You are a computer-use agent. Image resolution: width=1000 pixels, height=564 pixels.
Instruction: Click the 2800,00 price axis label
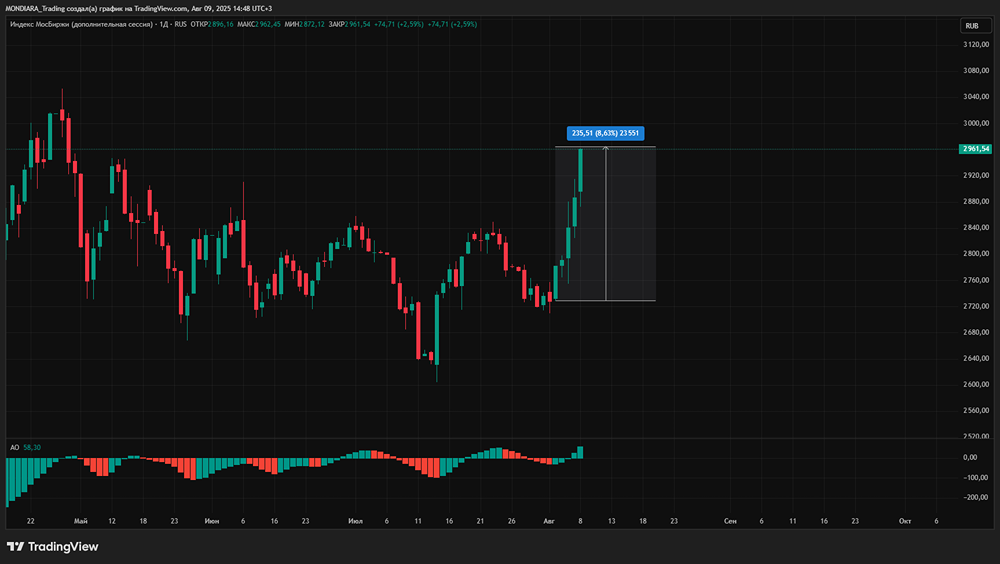tap(976, 253)
